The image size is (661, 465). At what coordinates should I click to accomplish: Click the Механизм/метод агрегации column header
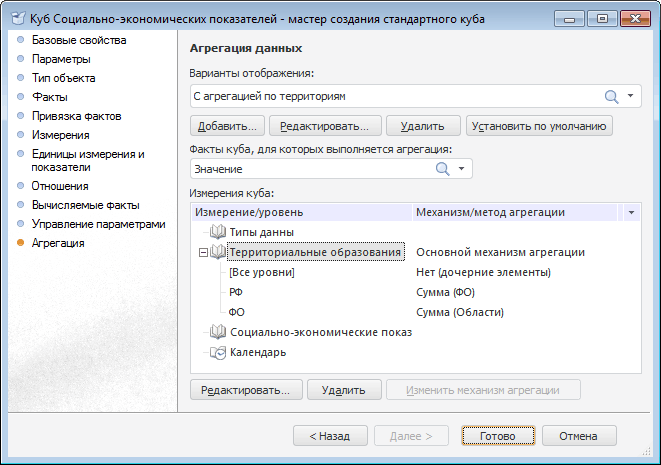tap(490, 212)
